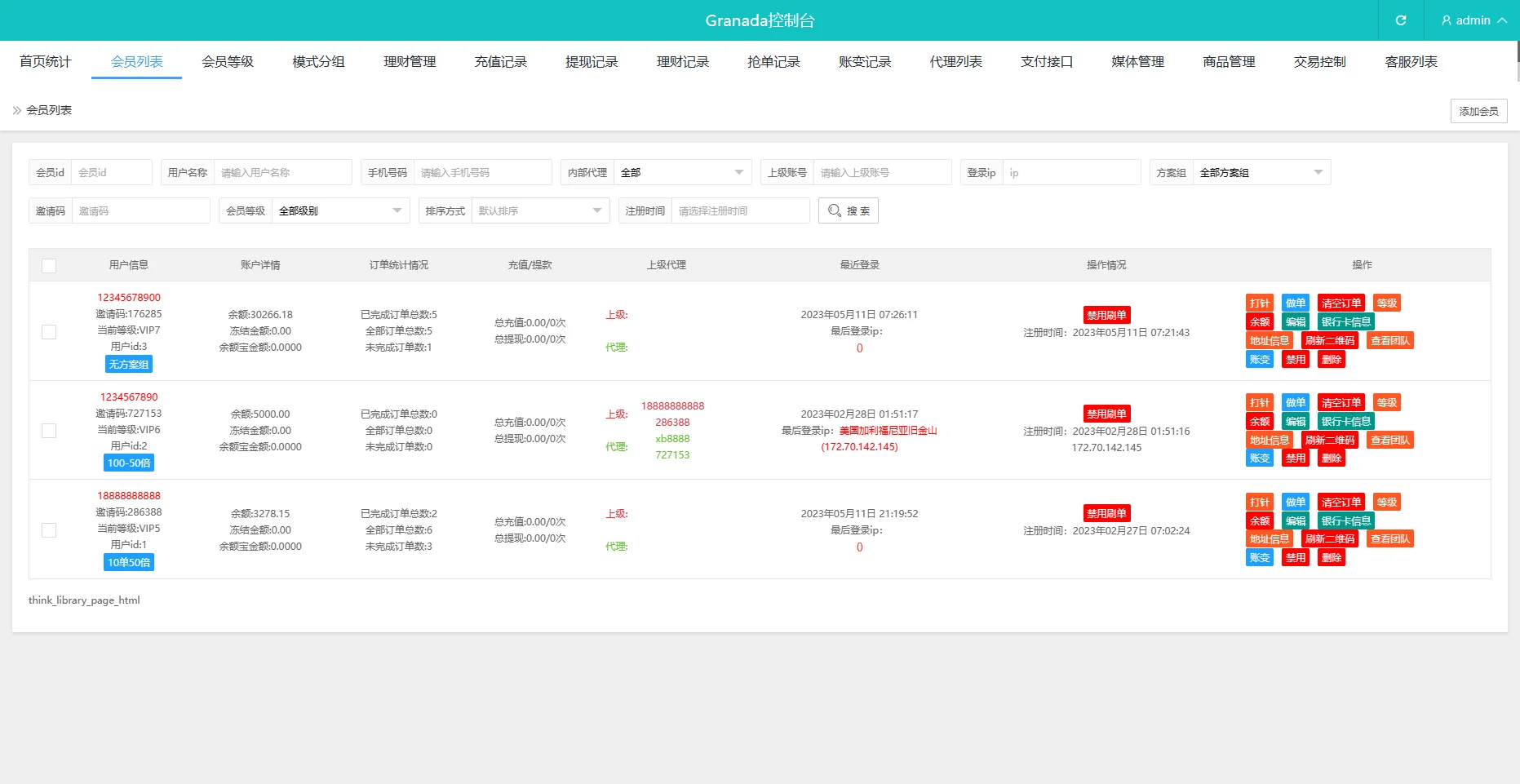This screenshot has width=1520, height=784.
Task: Open the 方案组 dropdown
Action: 1261,172
